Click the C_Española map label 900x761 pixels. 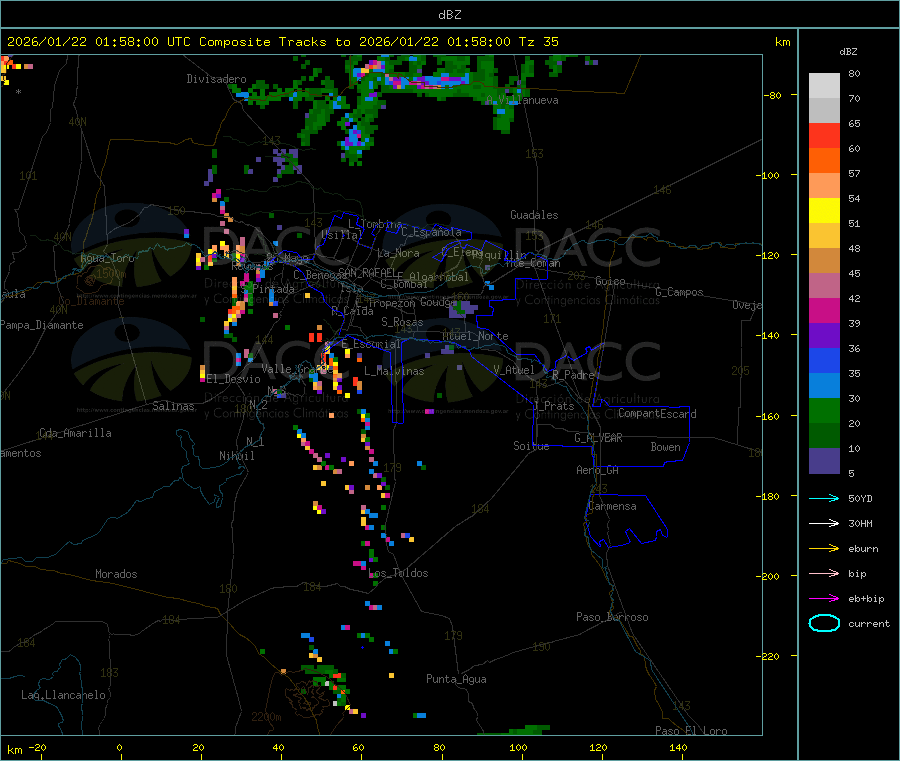coord(431,232)
